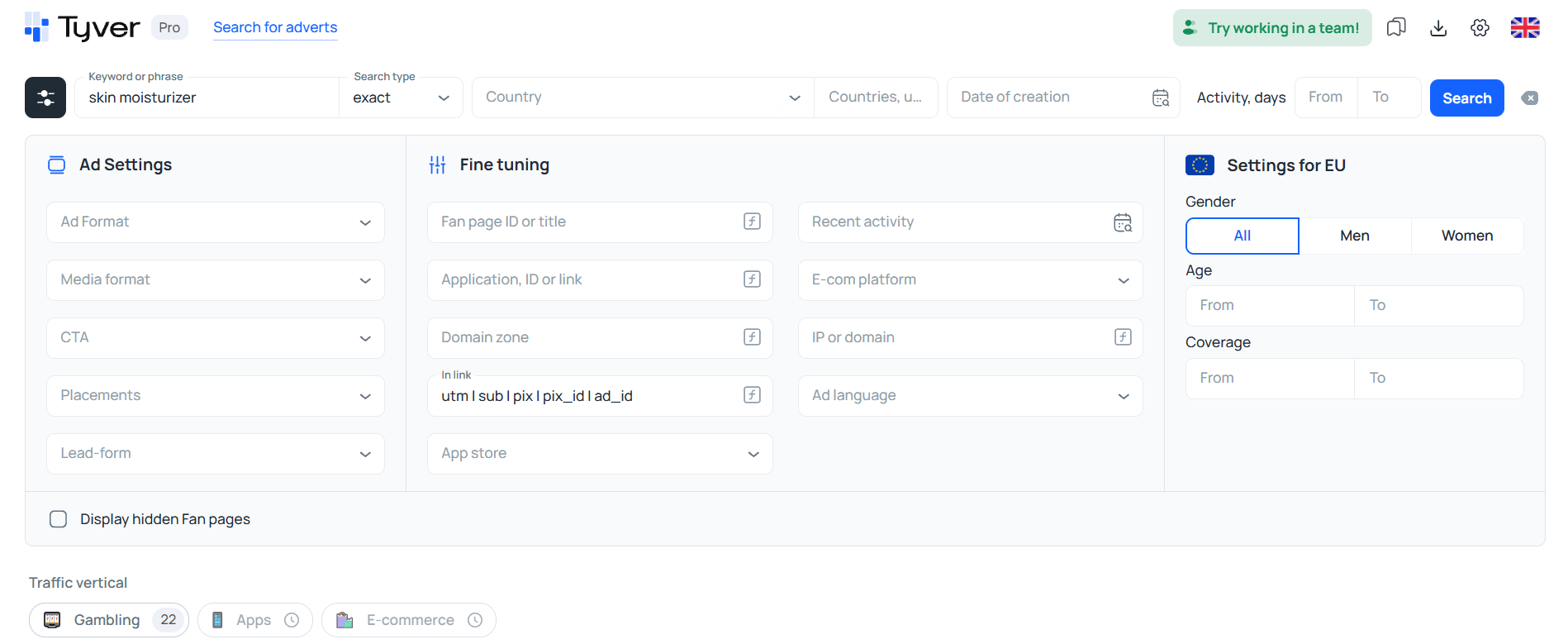Select the Apps traffic vertical
The height and width of the screenshot is (644, 1568).
255,620
